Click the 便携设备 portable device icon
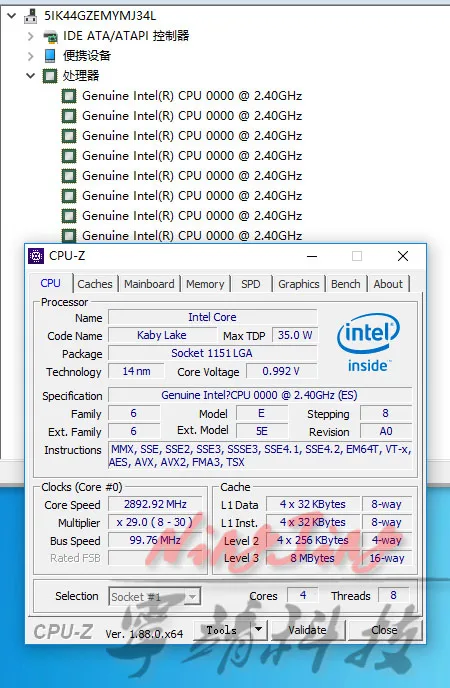The image size is (450, 688). click(x=50, y=56)
